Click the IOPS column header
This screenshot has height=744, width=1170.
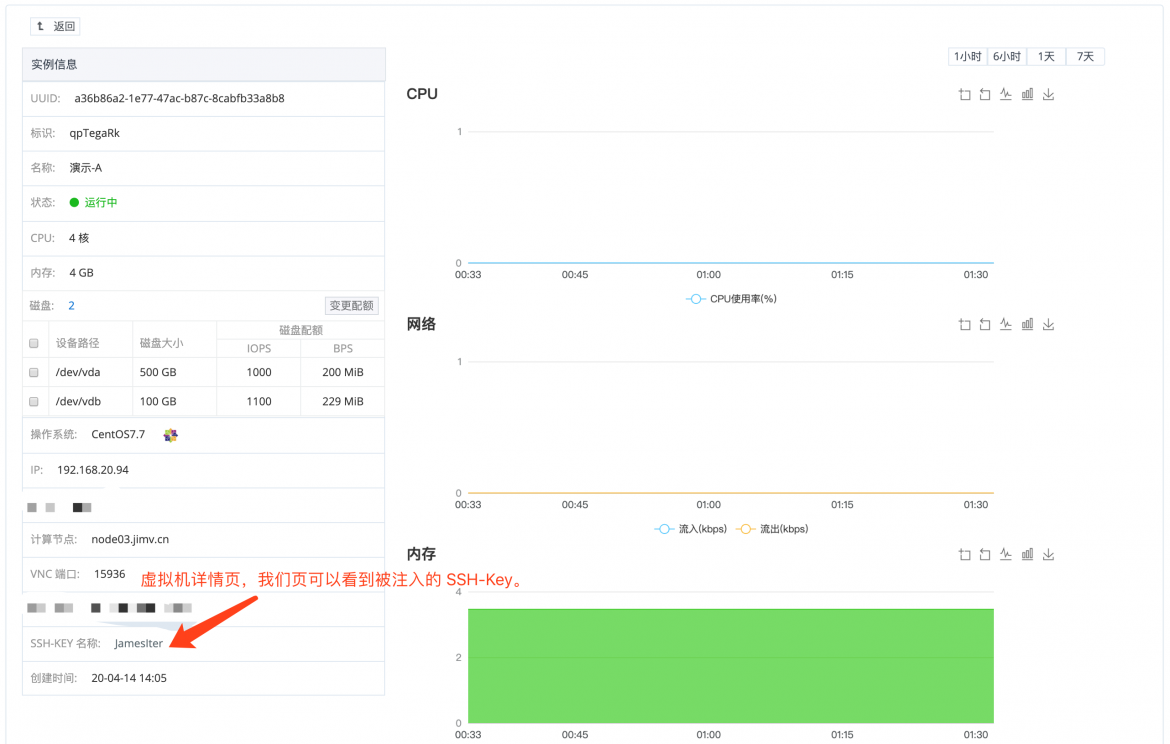259,348
